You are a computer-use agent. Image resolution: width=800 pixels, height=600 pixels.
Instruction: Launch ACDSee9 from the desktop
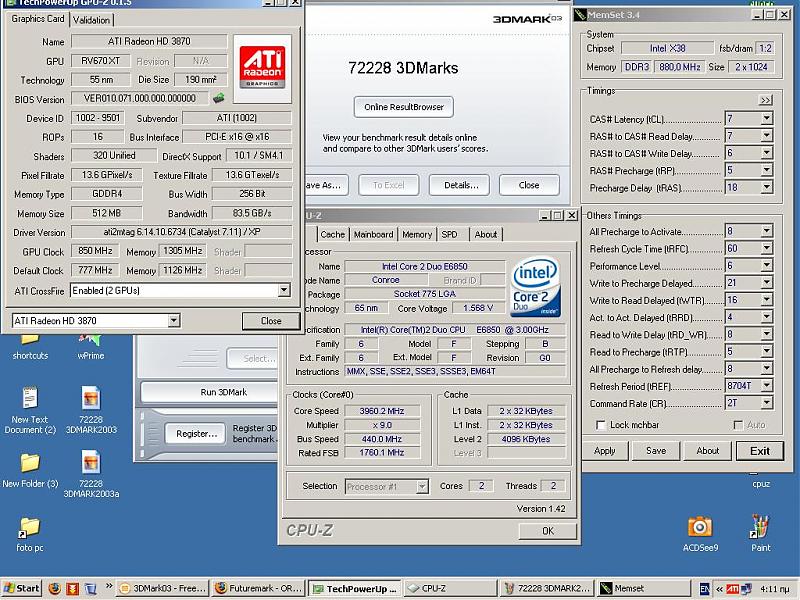tap(700, 534)
